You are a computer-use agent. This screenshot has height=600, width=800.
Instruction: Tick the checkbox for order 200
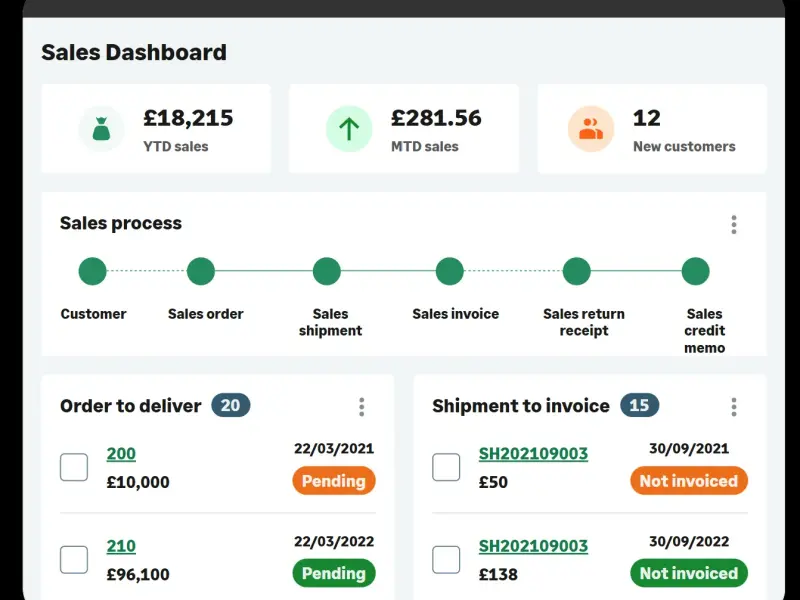(x=74, y=467)
